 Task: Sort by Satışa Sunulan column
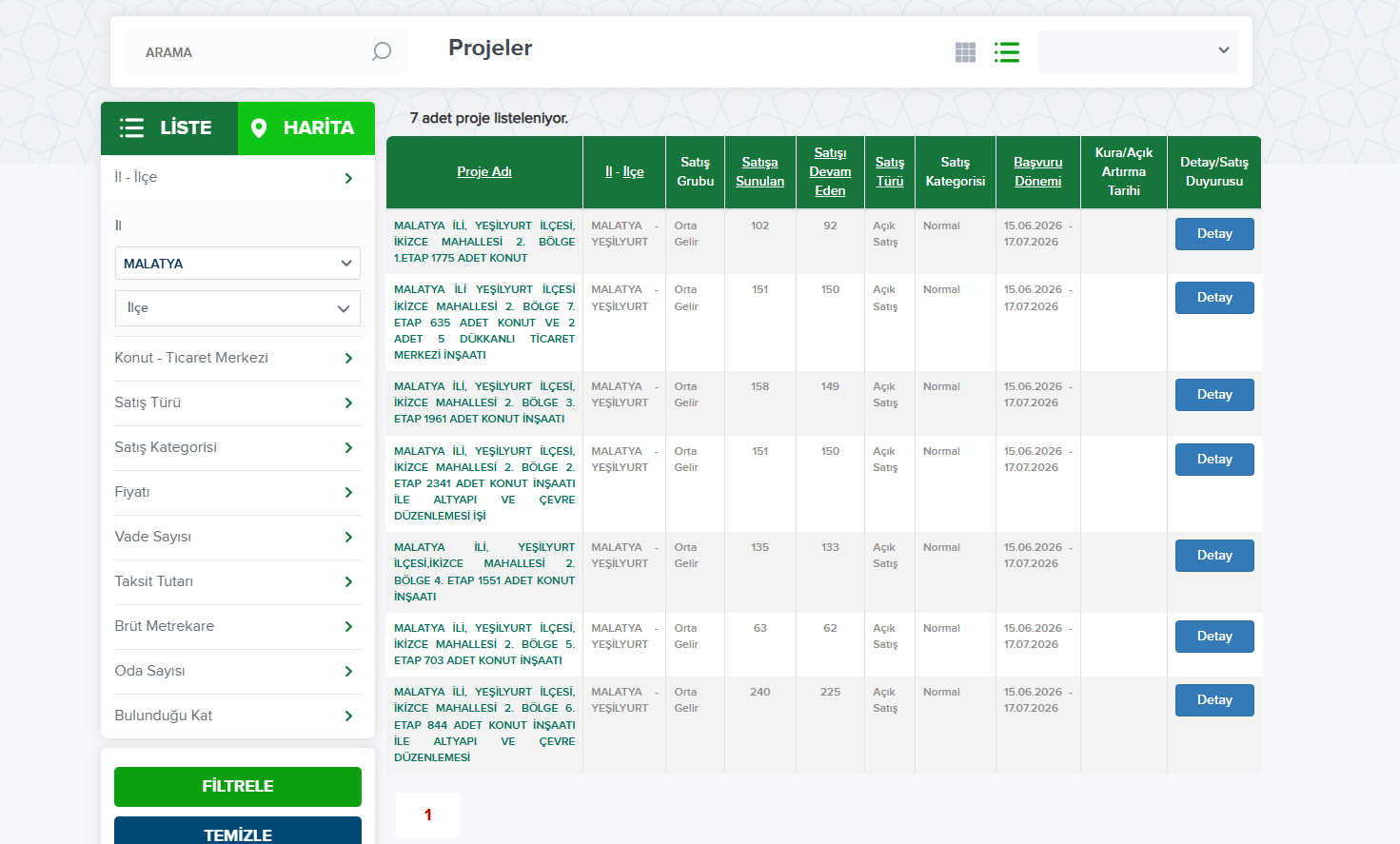(x=760, y=172)
